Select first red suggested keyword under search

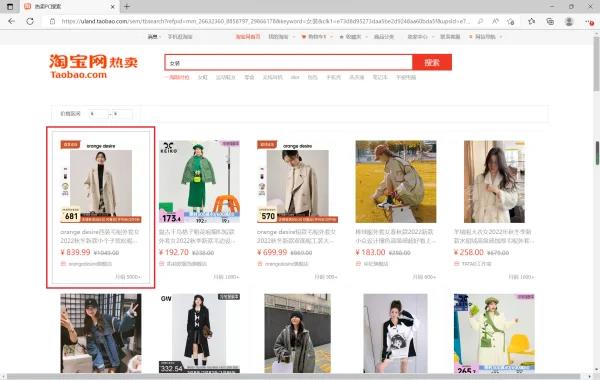pyautogui.click(x=177, y=77)
